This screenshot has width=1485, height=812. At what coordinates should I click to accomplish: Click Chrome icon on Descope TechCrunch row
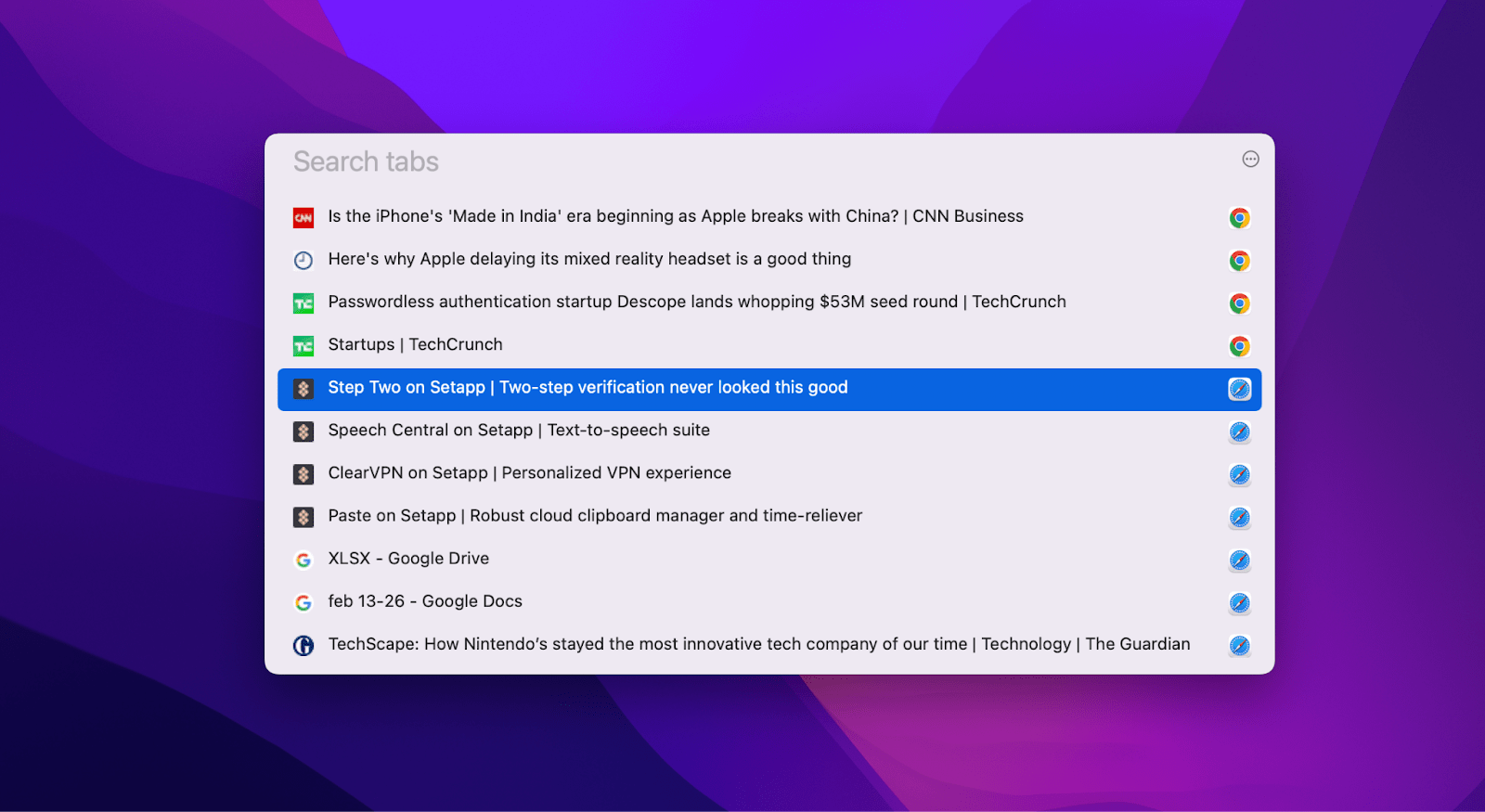(1239, 303)
